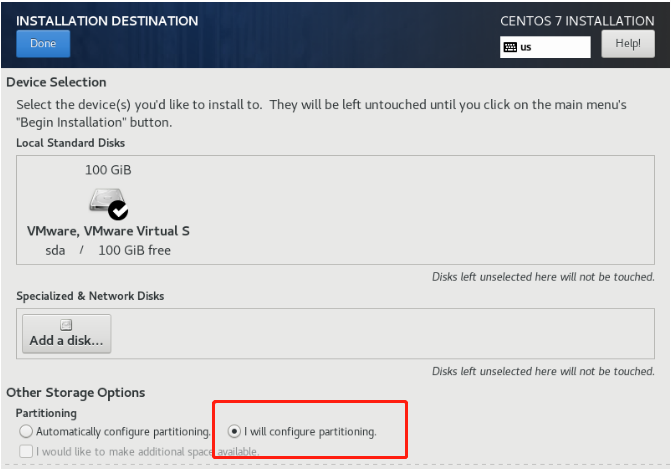Open the Help! button
Screen dimensions: 671x469
[x=628, y=44]
